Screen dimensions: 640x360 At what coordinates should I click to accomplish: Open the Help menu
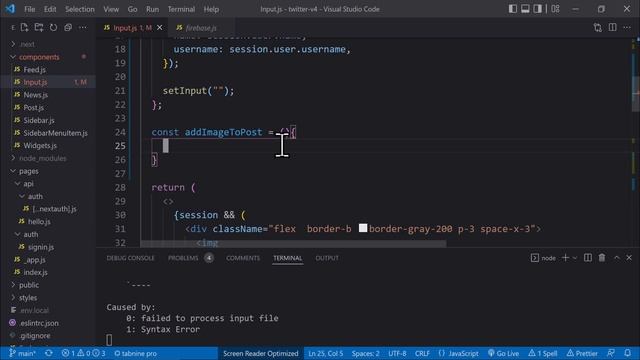(211, 9)
